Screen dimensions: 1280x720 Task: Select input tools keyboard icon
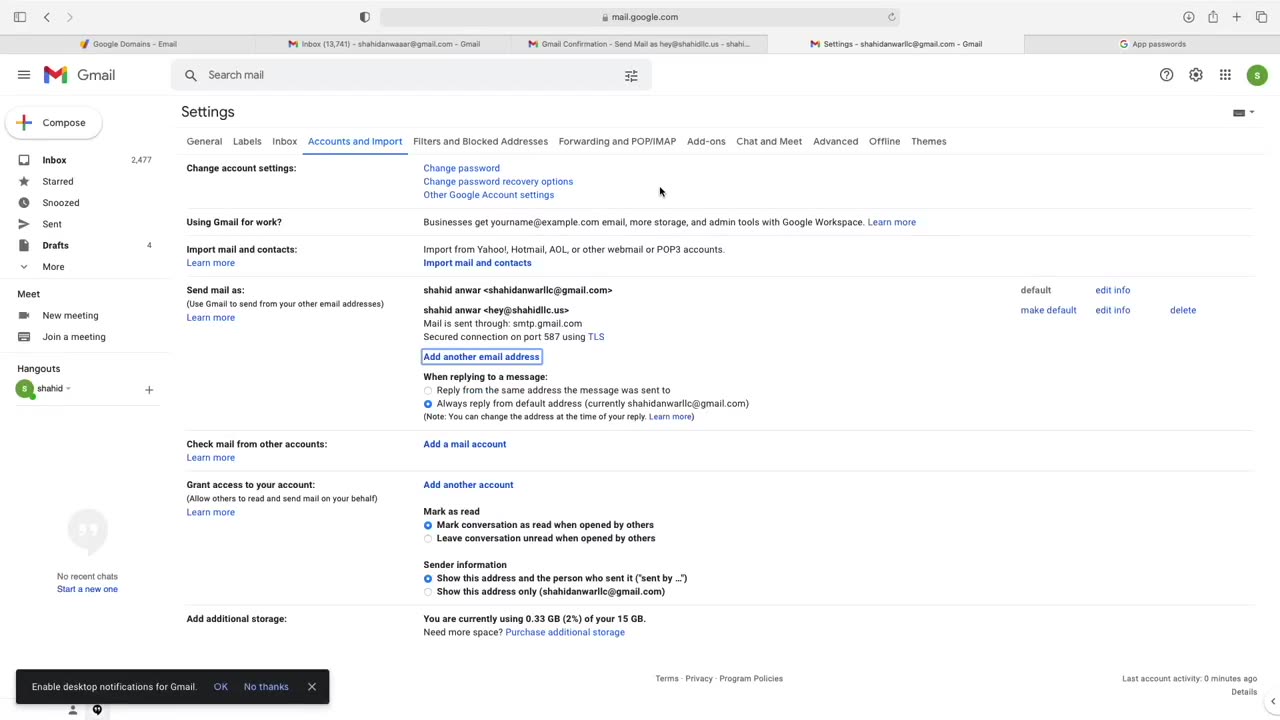[1239, 113]
